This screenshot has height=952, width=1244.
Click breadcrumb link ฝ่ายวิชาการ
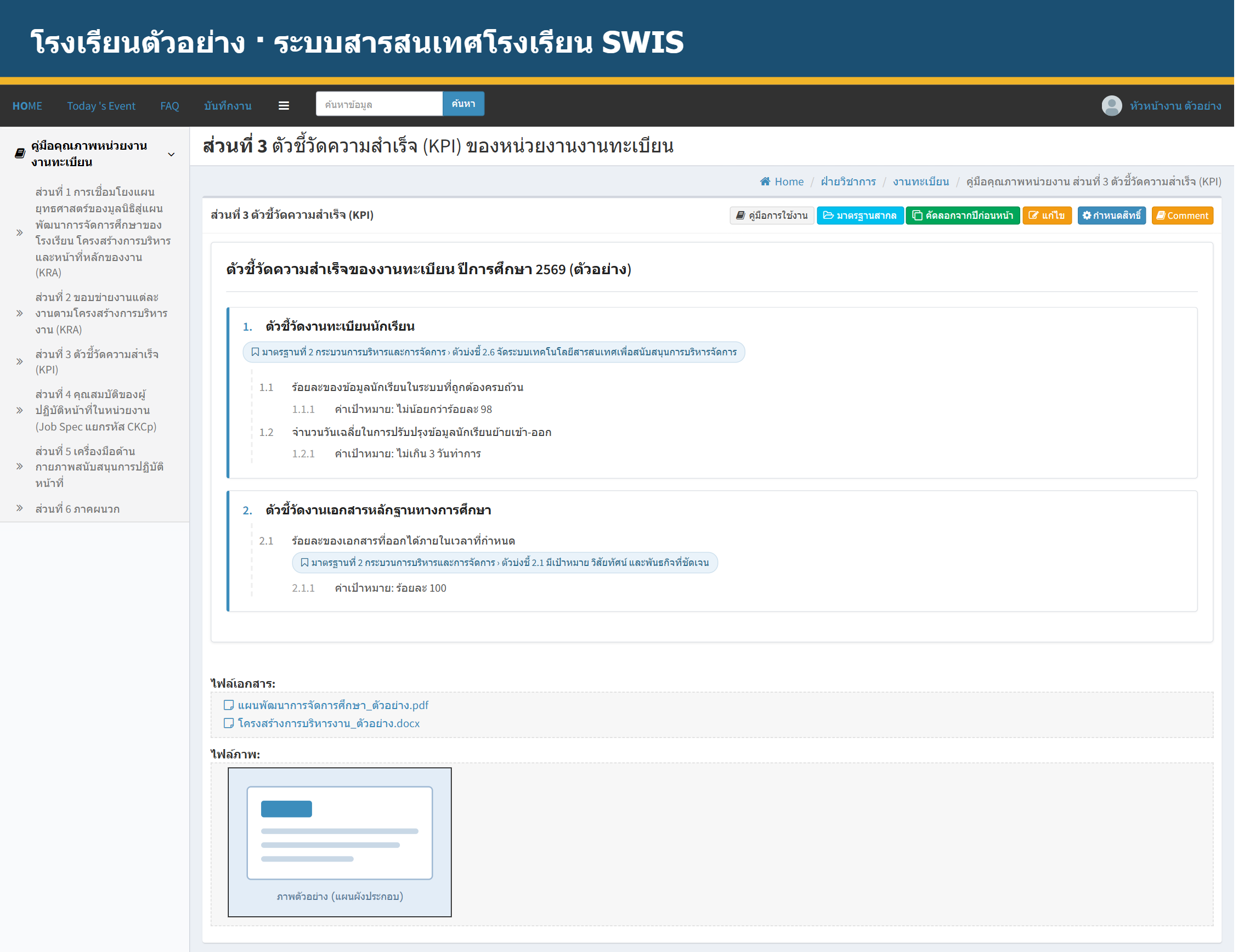pos(848,182)
